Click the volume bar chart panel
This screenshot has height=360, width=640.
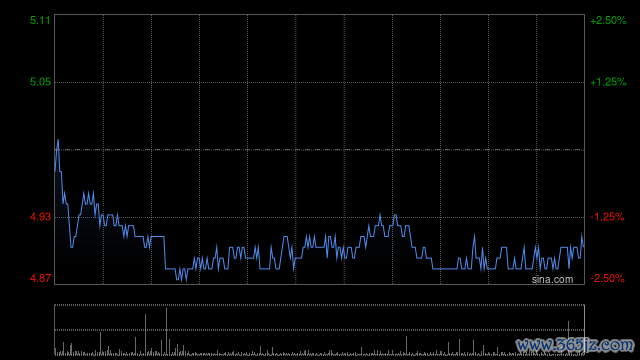coord(320,330)
